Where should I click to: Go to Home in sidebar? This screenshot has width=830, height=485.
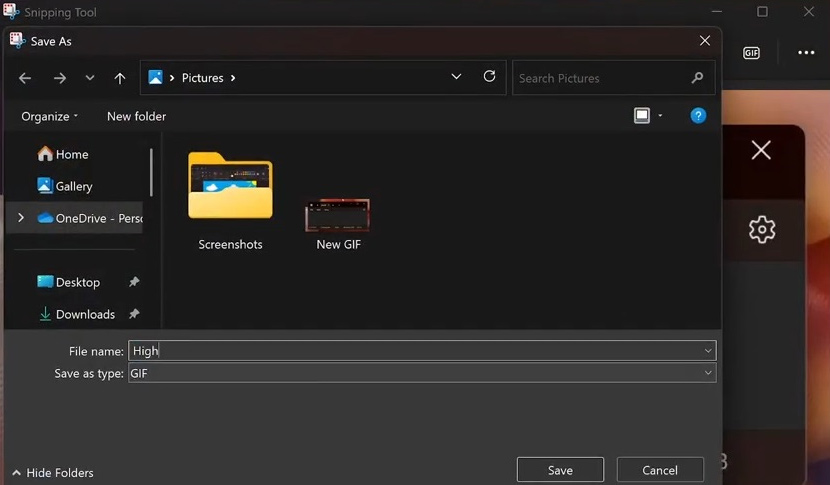[63, 154]
